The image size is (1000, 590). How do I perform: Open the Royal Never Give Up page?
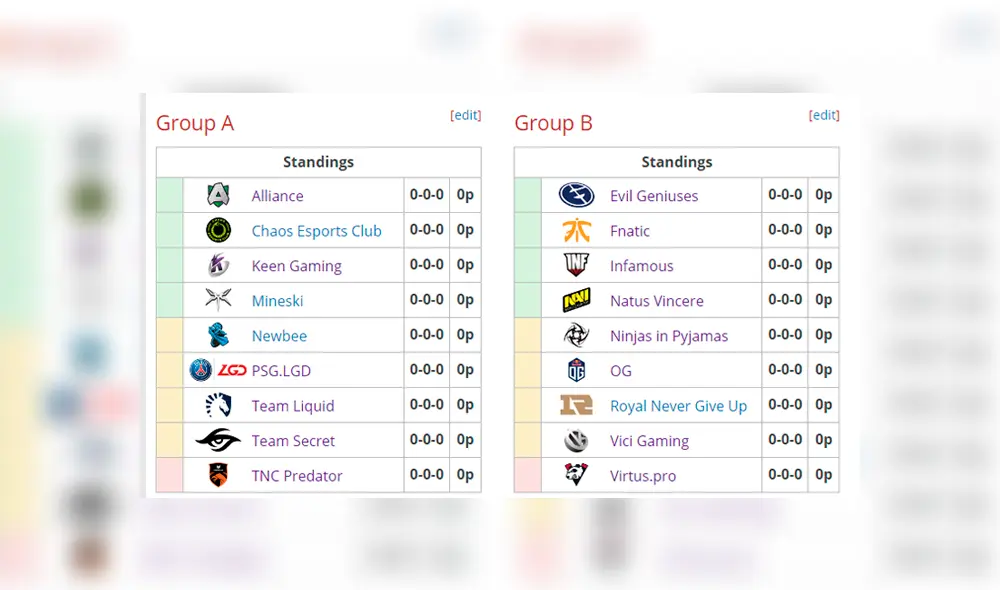[680, 405]
